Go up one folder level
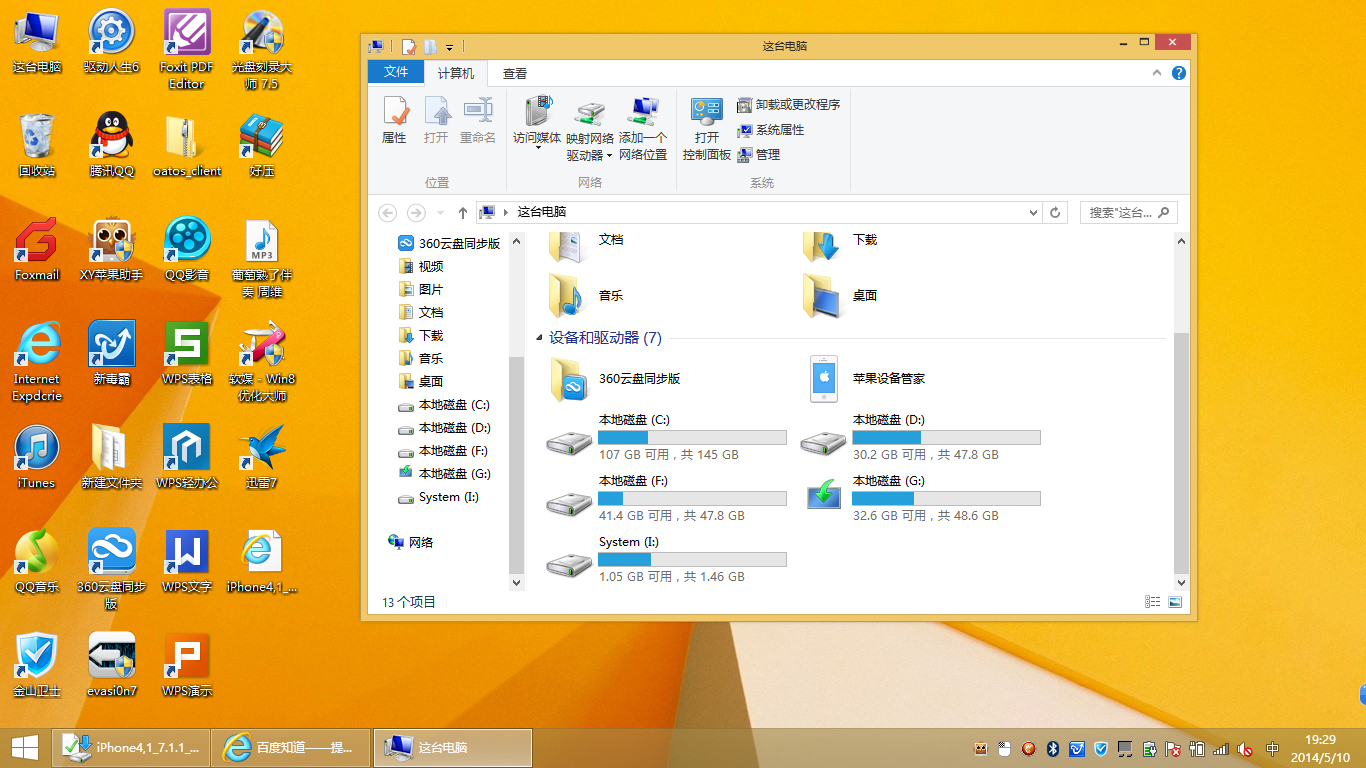This screenshot has width=1366, height=768. (x=463, y=213)
